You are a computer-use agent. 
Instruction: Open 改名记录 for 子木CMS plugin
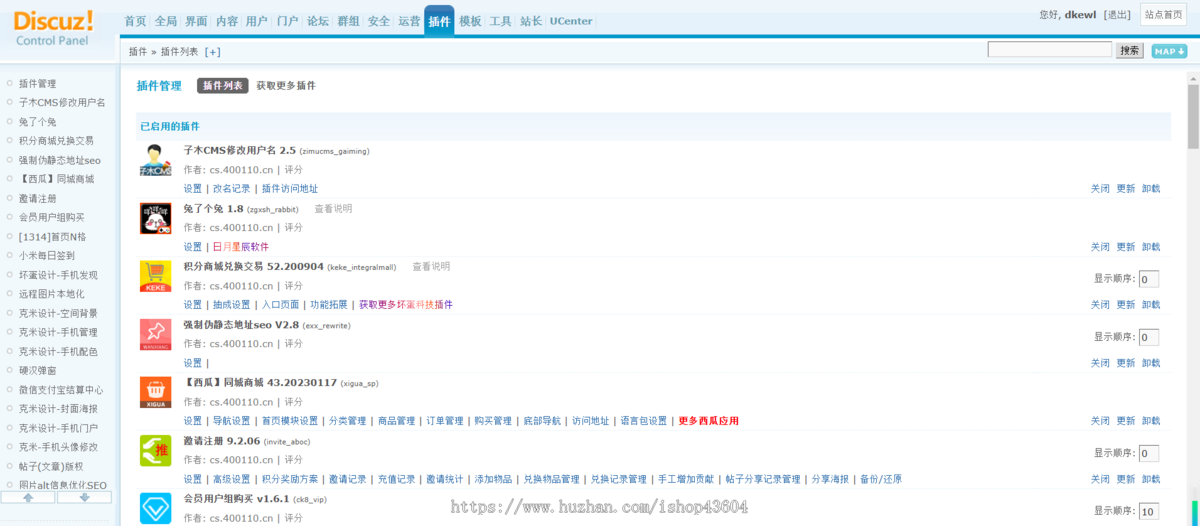[232, 188]
